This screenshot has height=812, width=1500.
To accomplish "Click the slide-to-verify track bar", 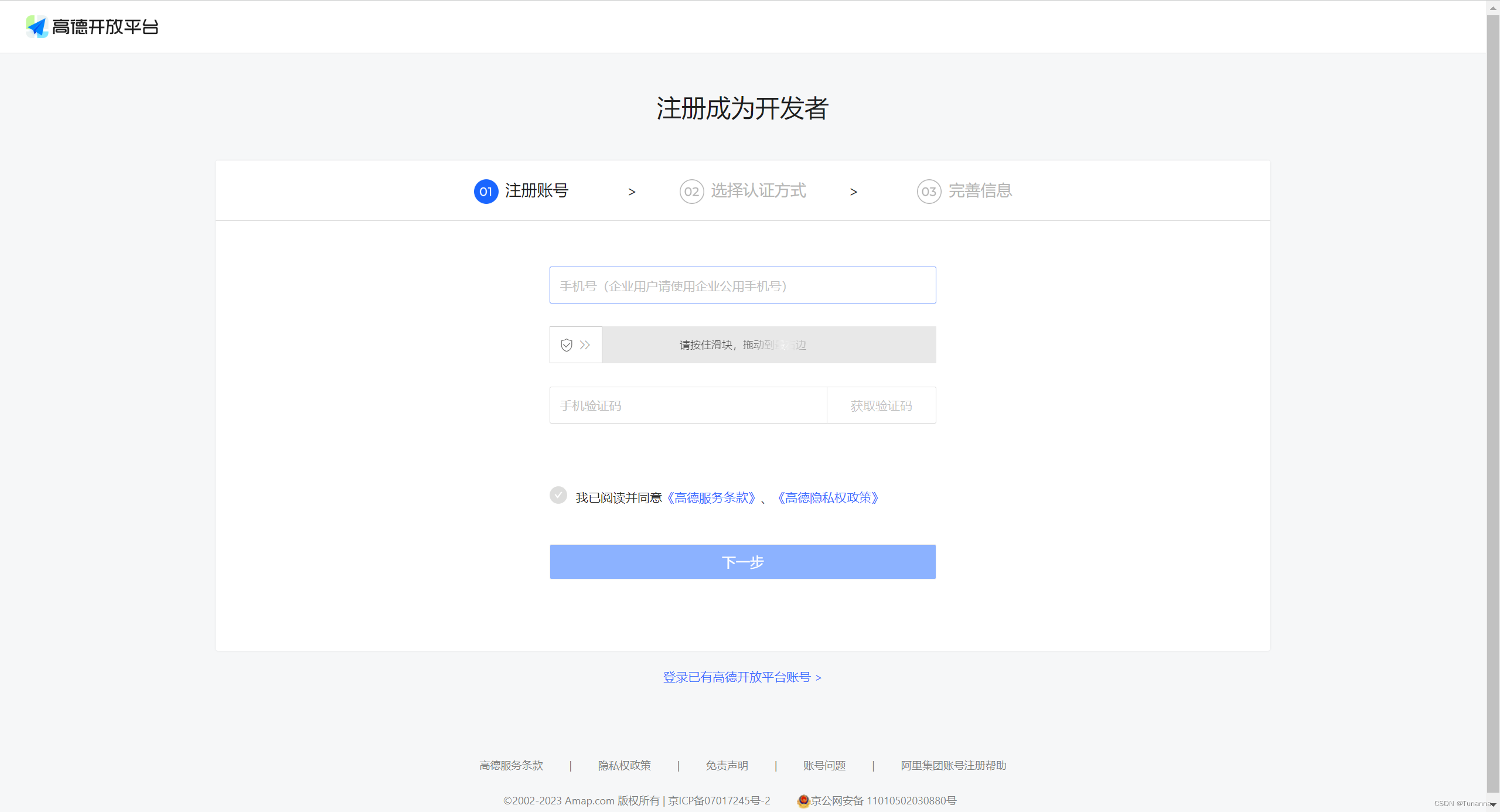I will coord(769,345).
